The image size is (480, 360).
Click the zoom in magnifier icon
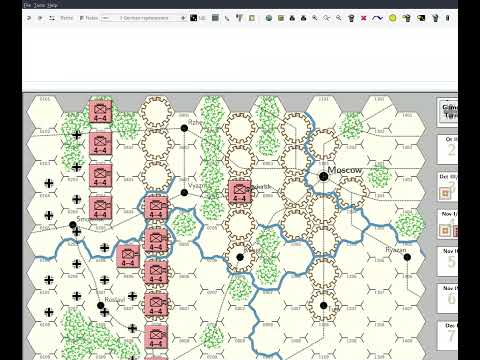tap(315, 18)
